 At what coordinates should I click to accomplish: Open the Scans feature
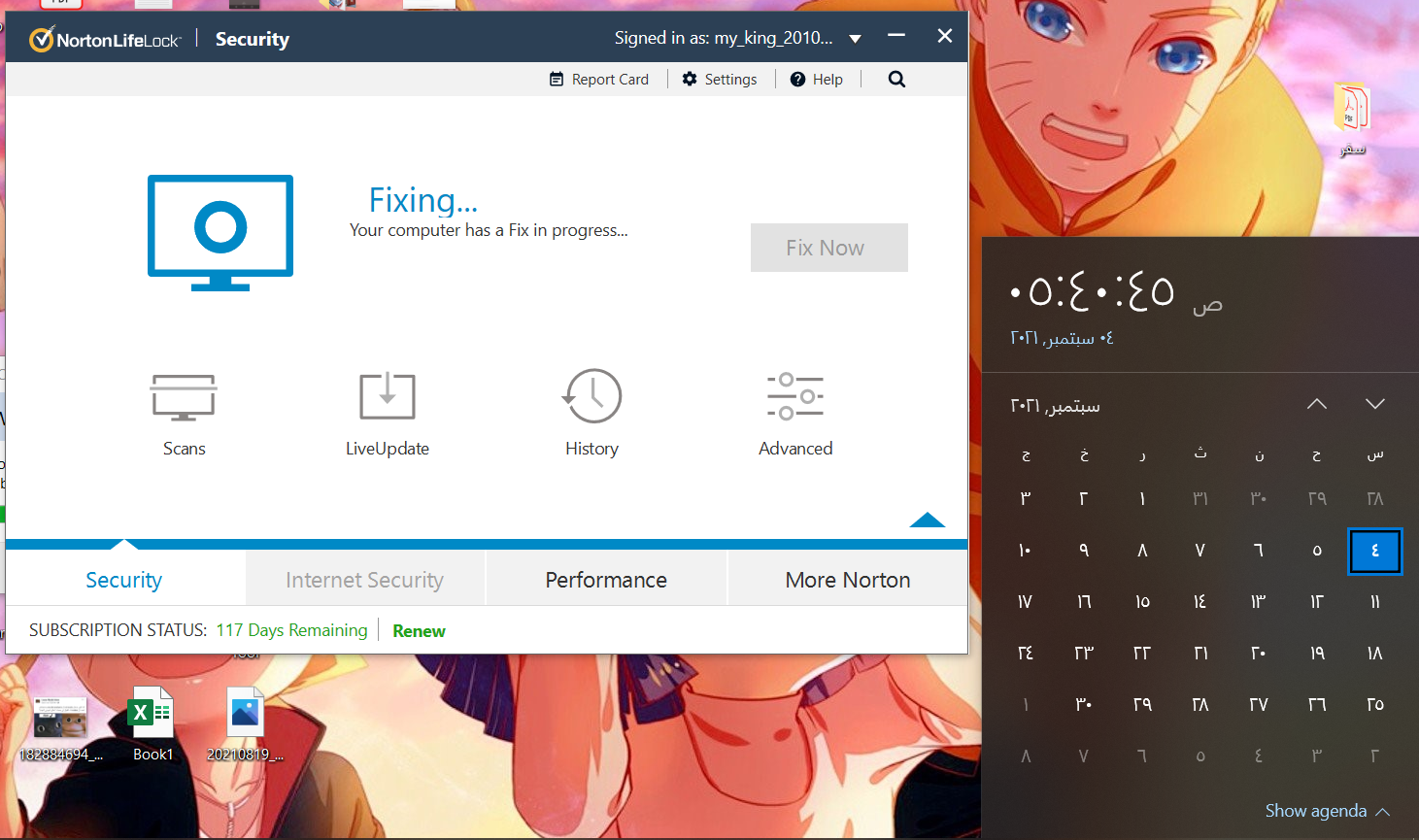pos(184,415)
